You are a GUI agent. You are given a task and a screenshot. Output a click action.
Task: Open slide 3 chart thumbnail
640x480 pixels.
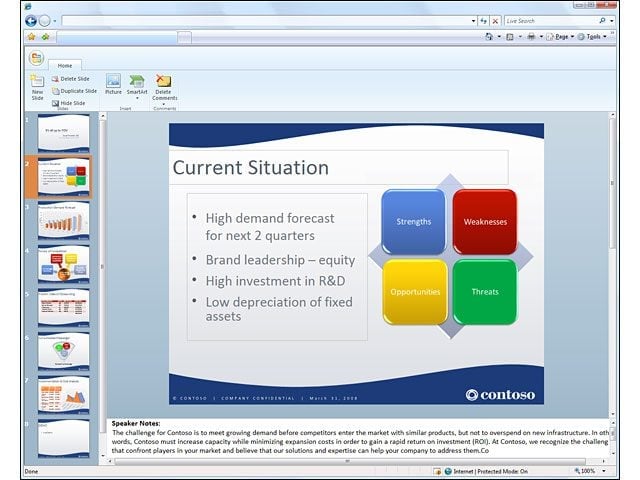(63, 221)
